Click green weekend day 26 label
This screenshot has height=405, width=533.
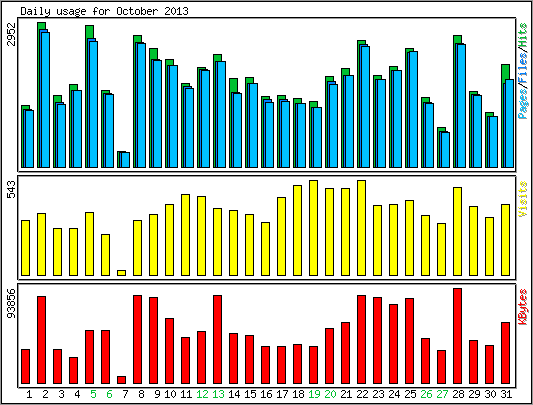pyautogui.click(x=426, y=394)
